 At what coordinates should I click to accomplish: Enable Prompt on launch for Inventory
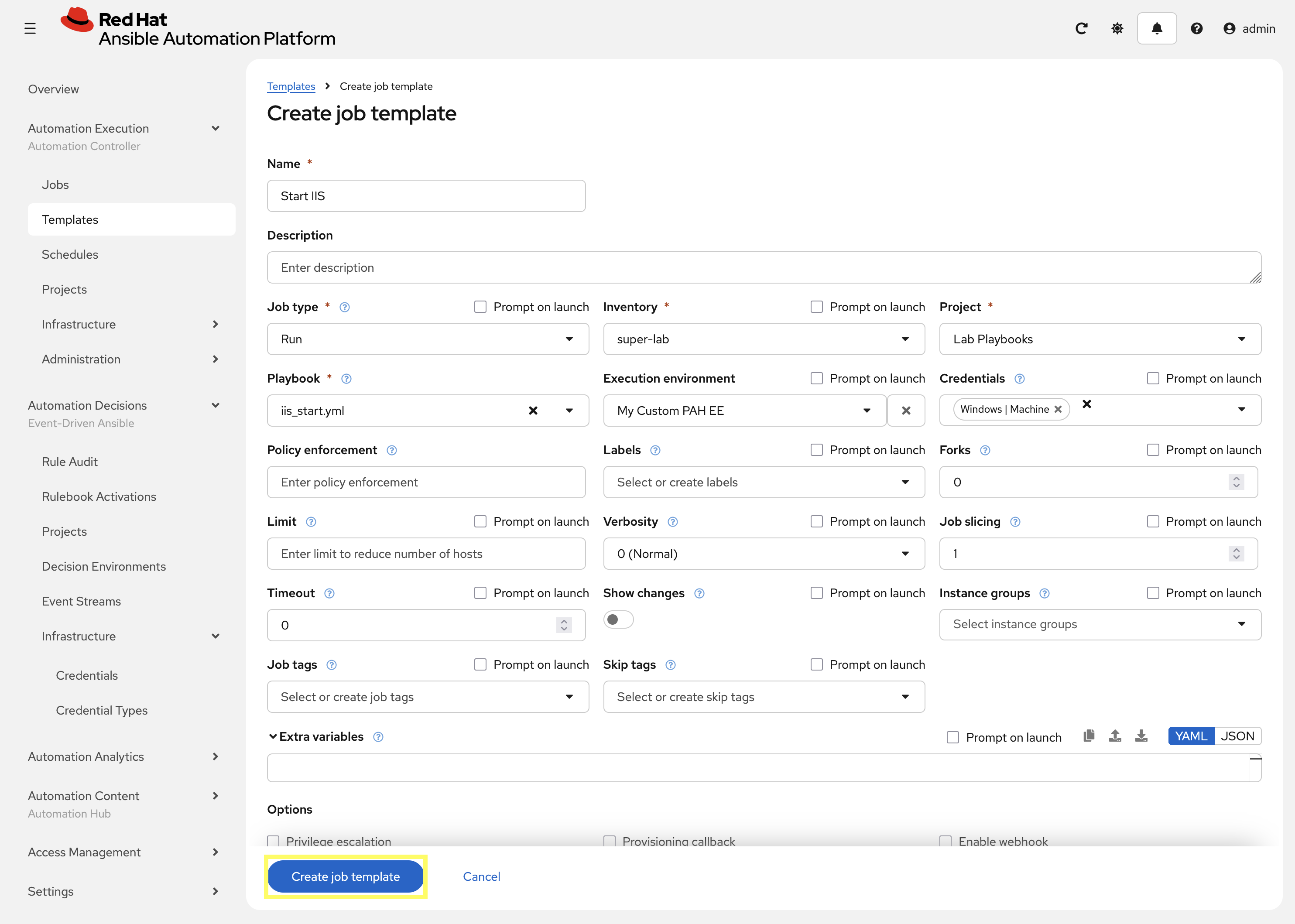[x=817, y=306]
